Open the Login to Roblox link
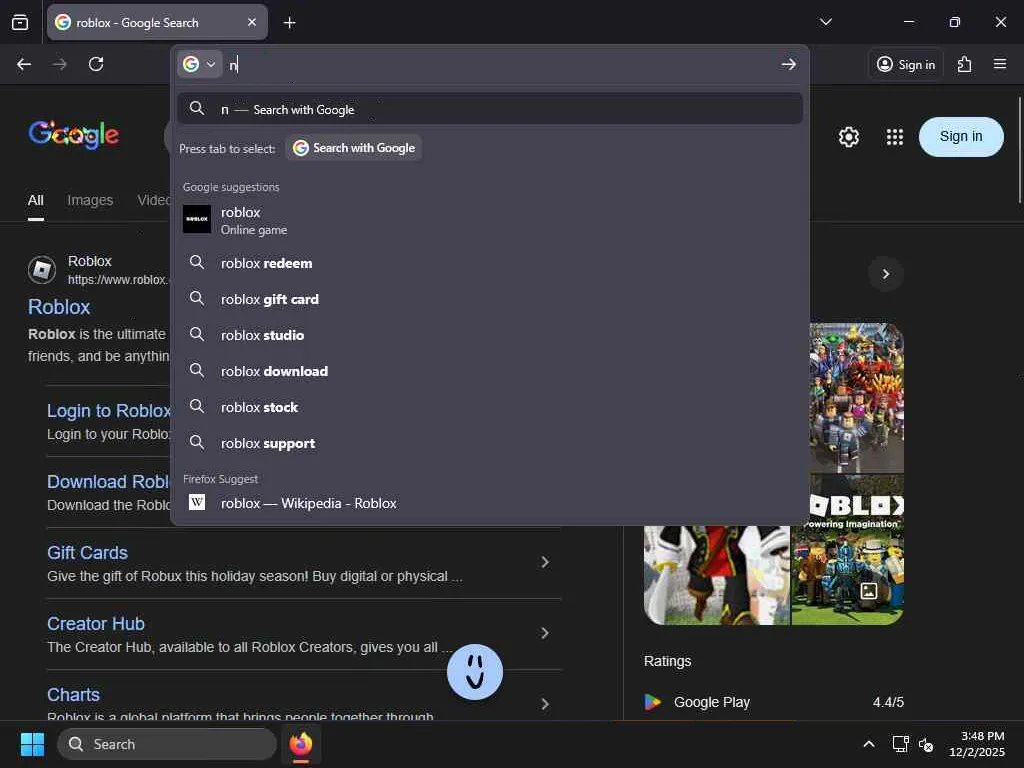1024x768 pixels. click(x=108, y=411)
